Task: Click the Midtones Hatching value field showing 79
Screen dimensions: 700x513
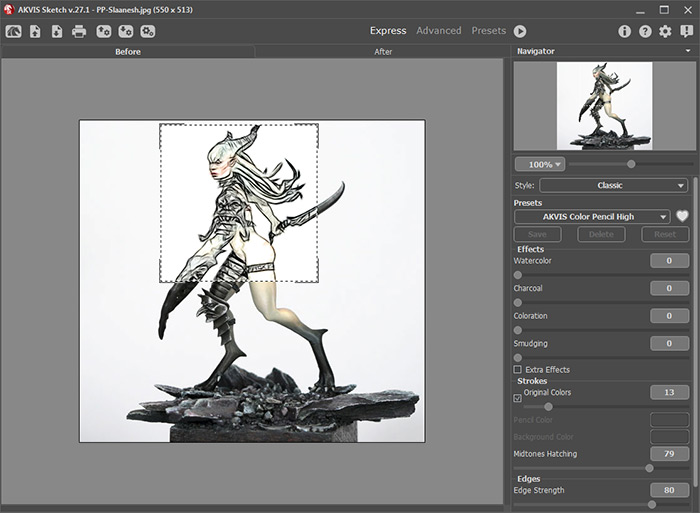Action: click(x=669, y=454)
